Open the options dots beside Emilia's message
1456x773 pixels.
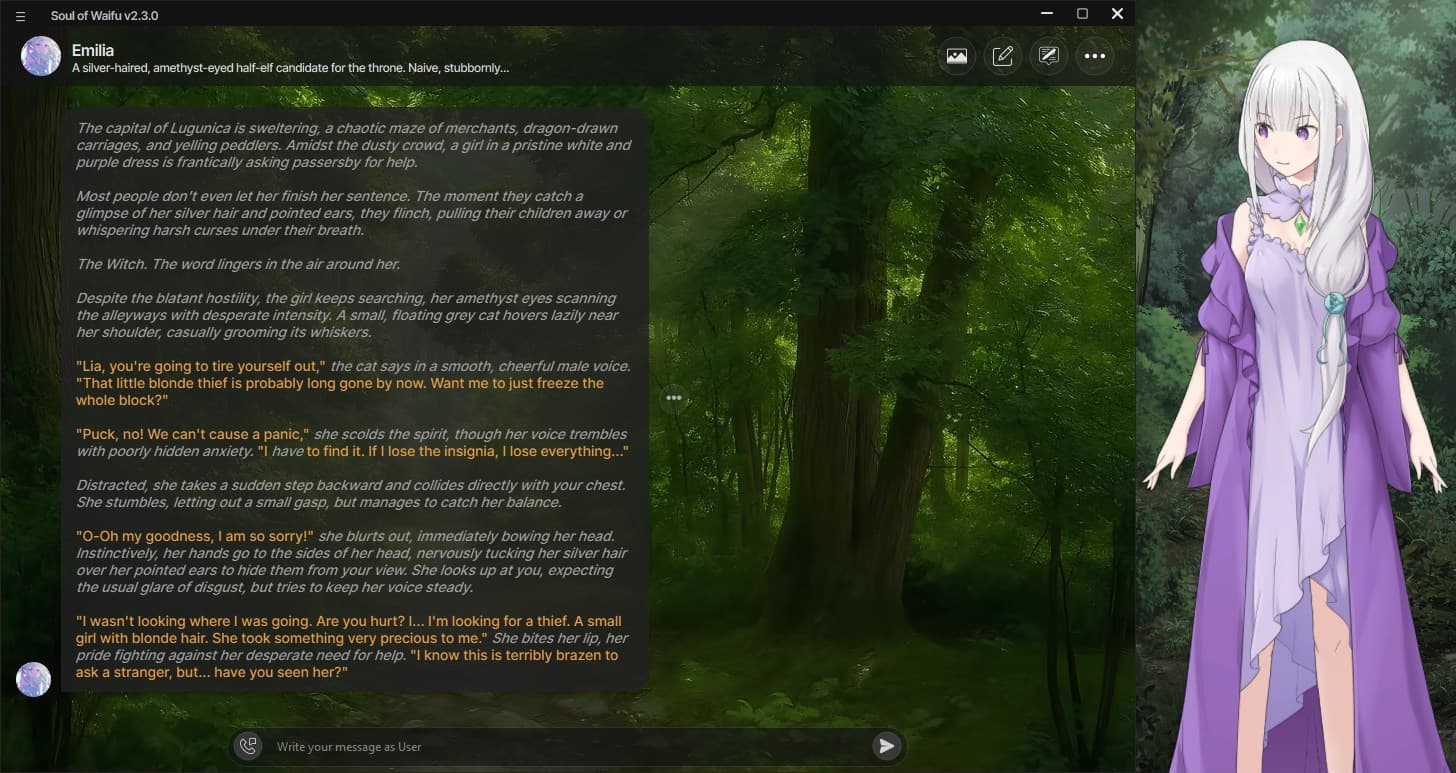674,398
